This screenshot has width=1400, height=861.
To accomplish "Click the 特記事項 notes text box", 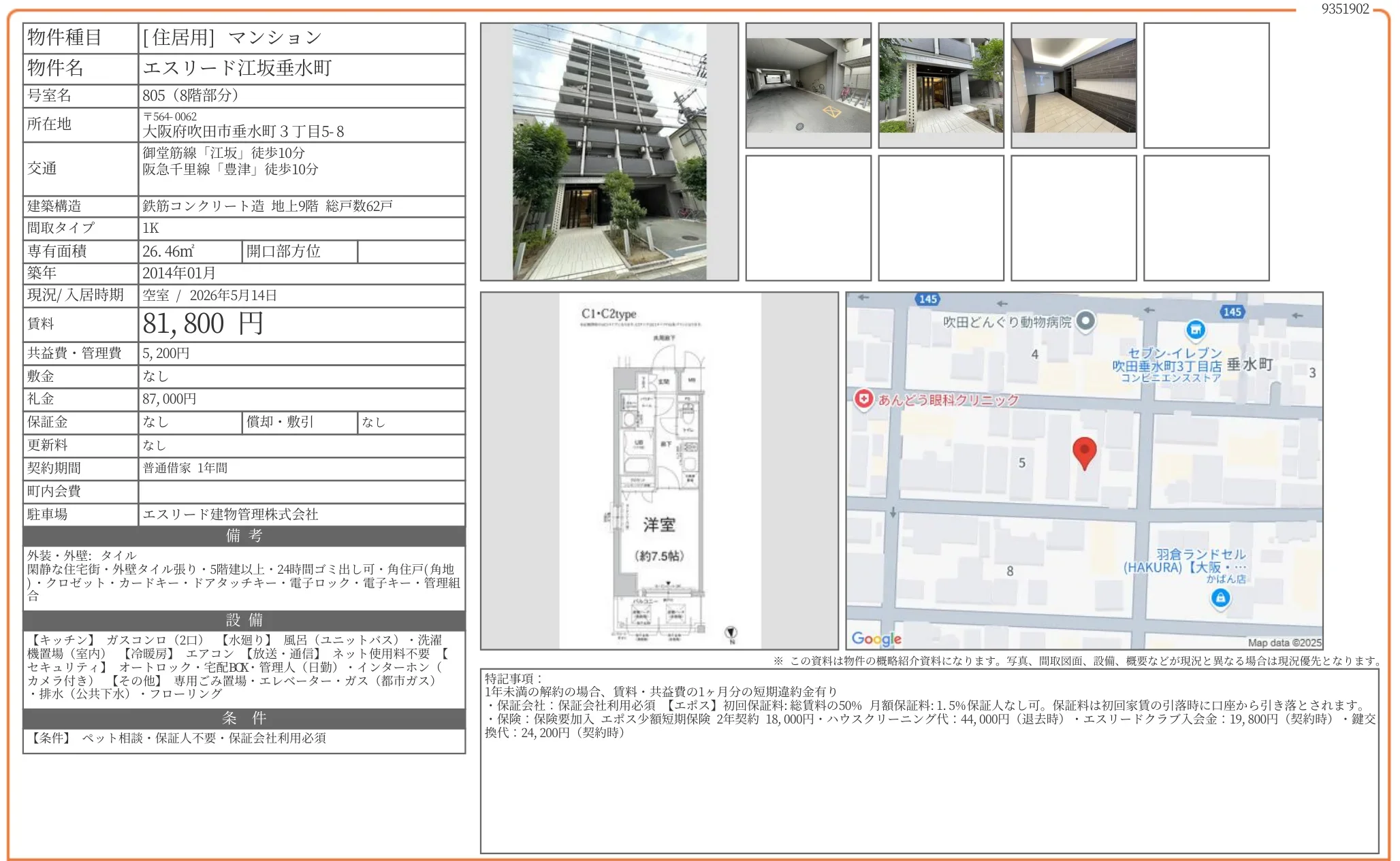I will 929,760.
